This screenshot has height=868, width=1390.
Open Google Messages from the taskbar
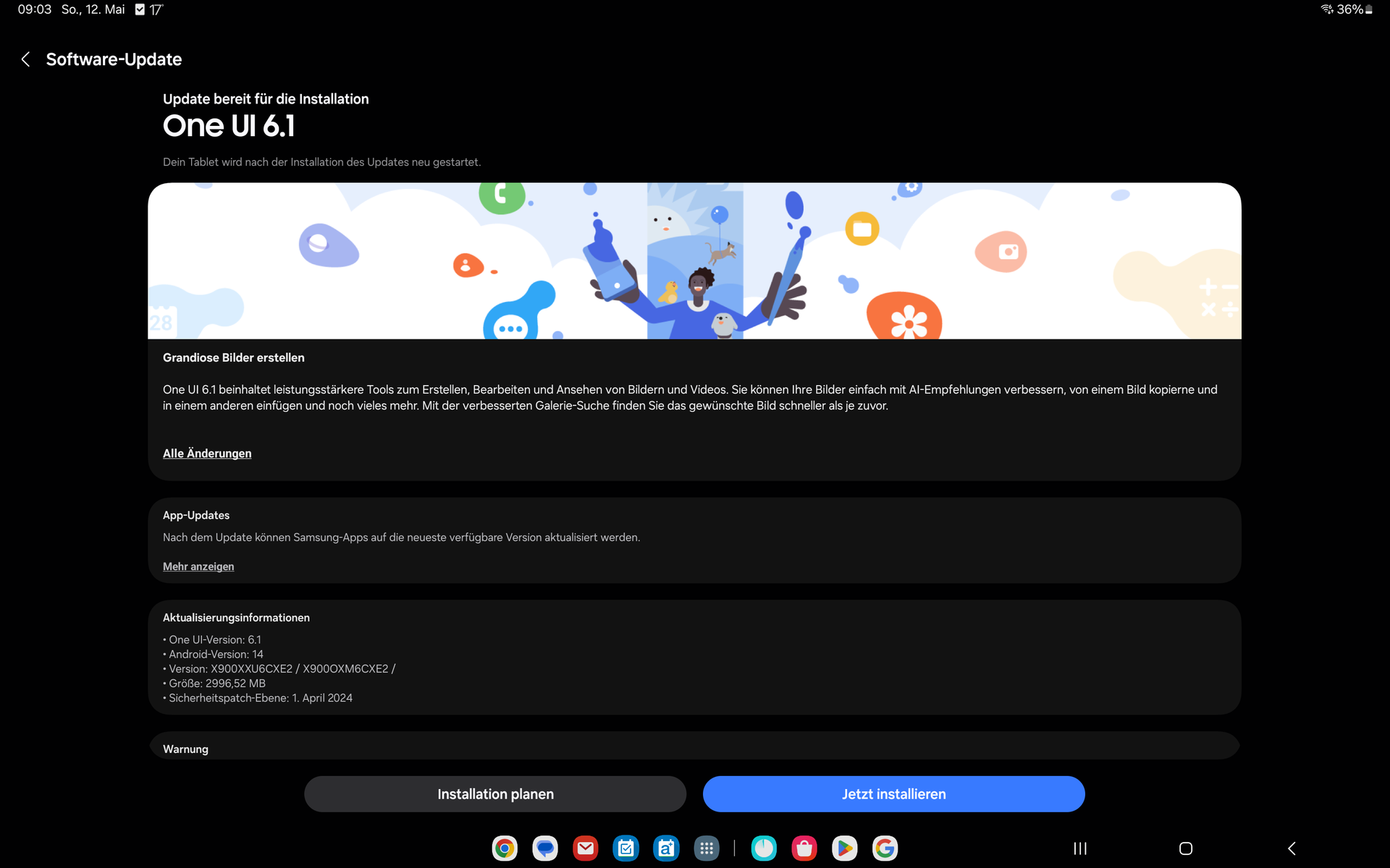[x=545, y=848]
